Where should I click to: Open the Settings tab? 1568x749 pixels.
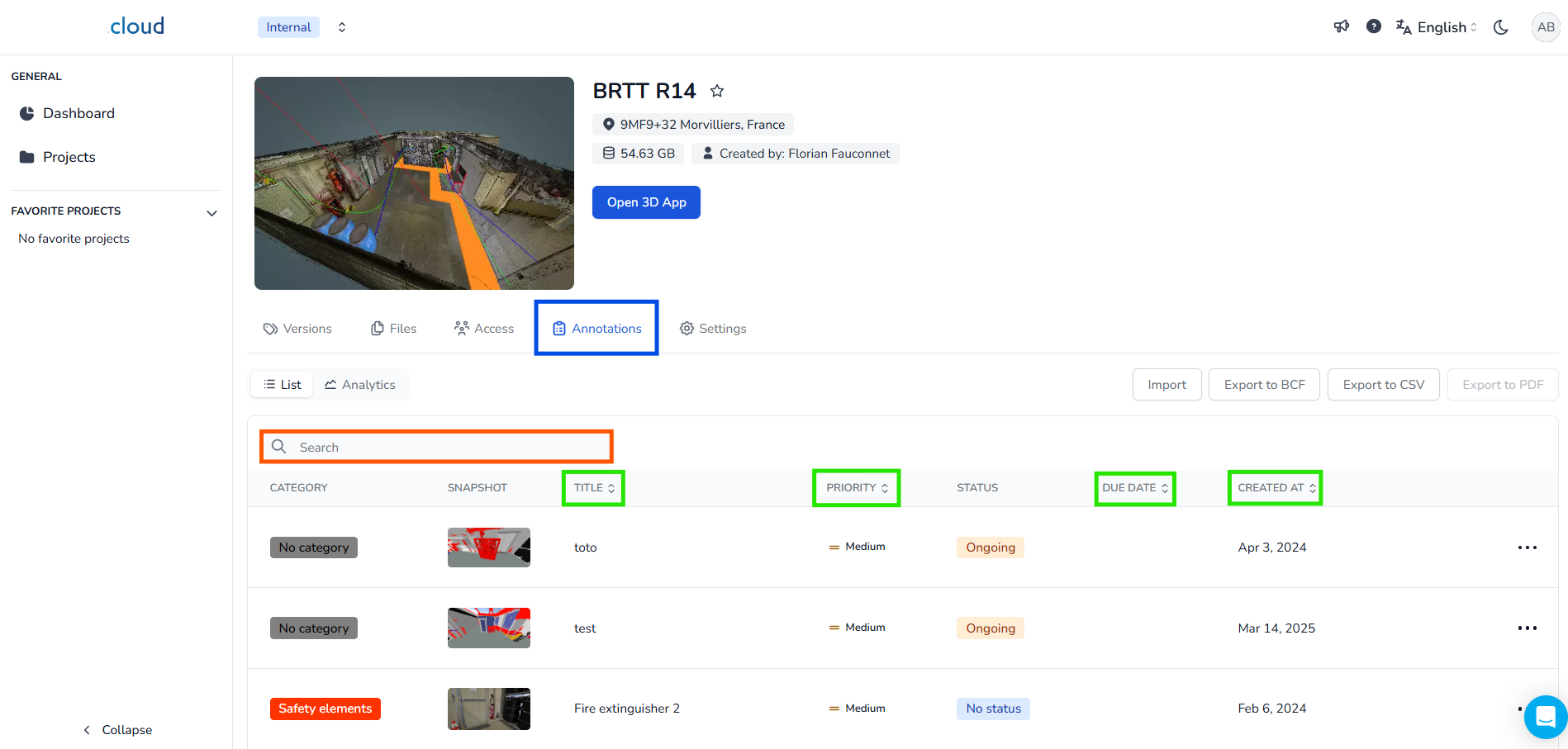click(713, 329)
